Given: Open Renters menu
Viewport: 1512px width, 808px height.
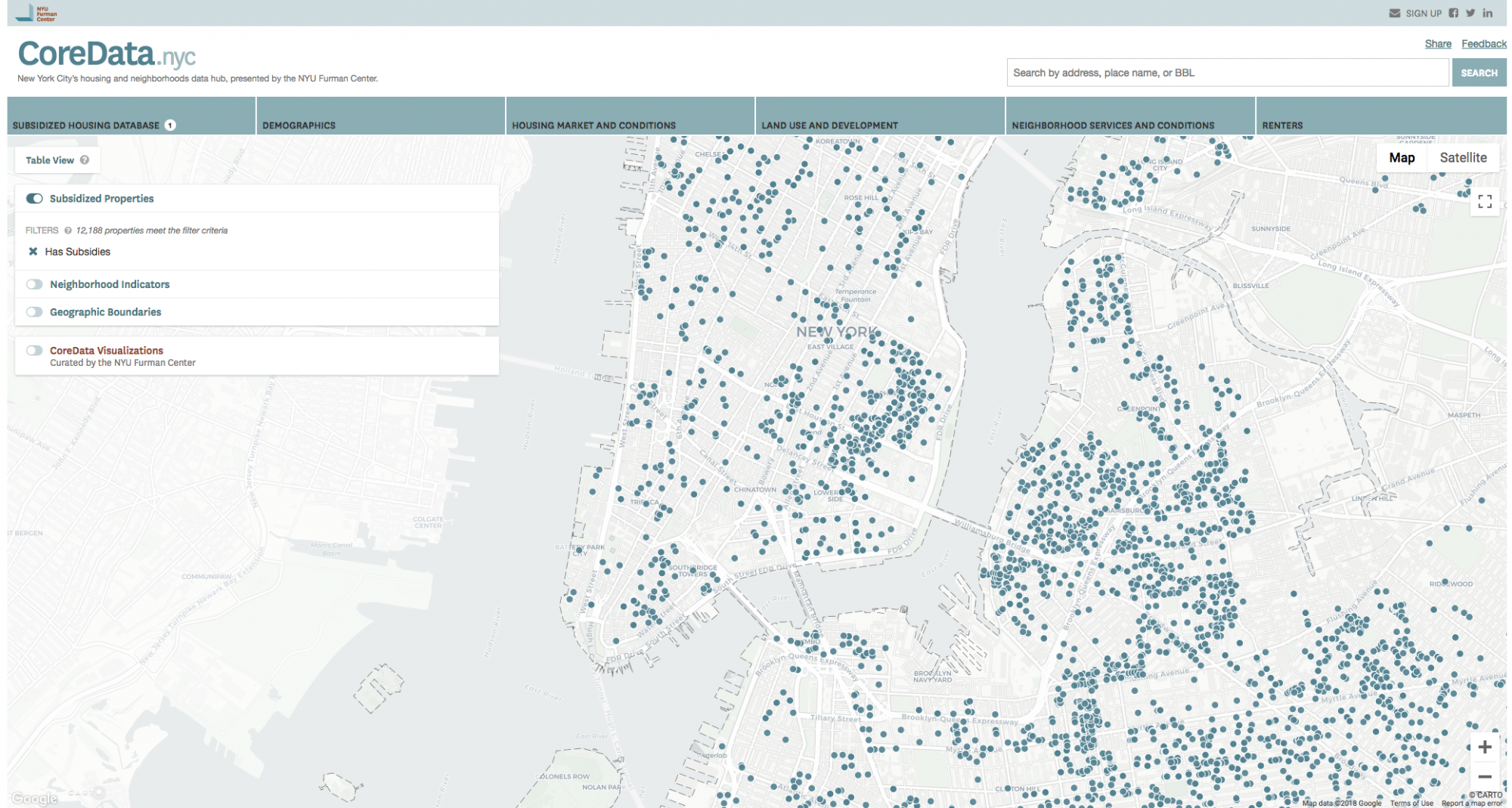Looking at the screenshot, I should pyautogui.click(x=1381, y=116).
